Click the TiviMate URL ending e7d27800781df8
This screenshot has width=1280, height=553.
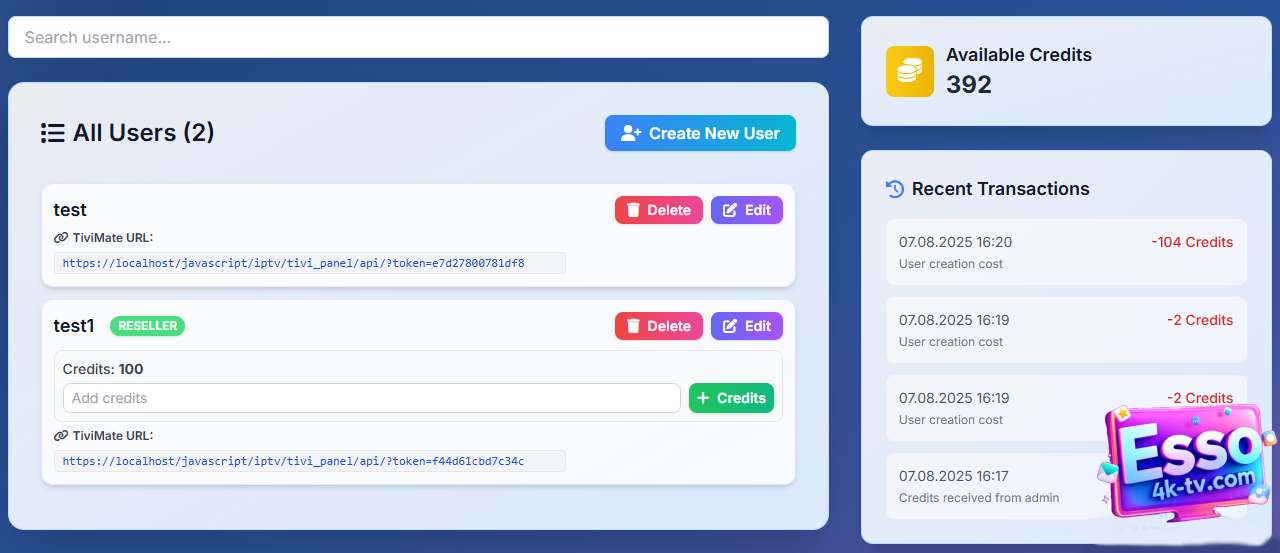[310, 263]
